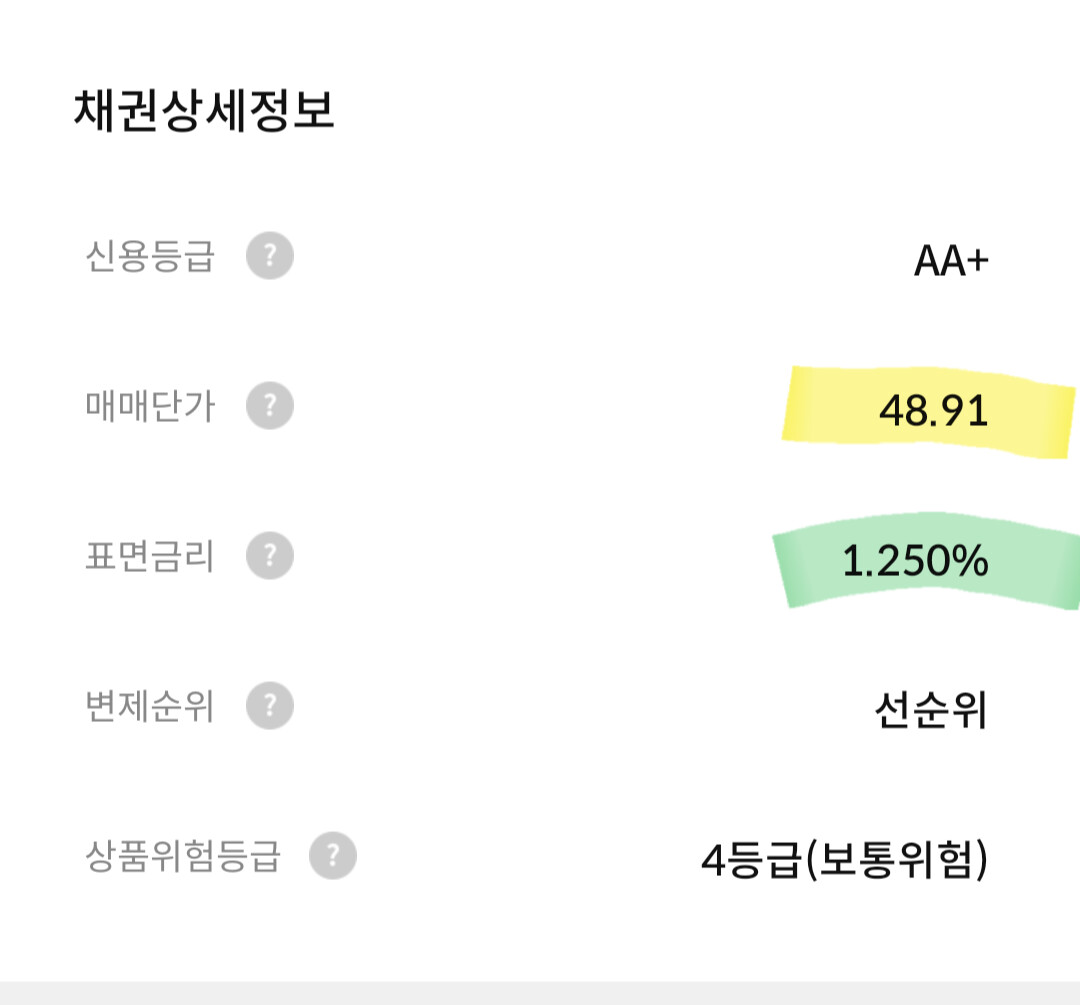Click the 선순위 value
This screenshot has width=1080, height=1005.
click(x=931, y=711)
